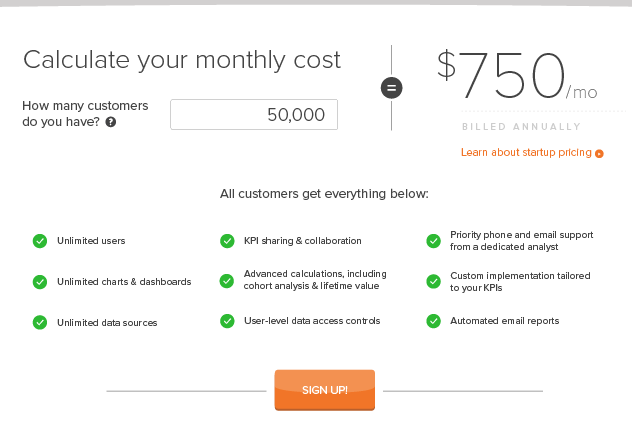Click checkmark next to Priority phone support
Image resolution: width=632 pixels, height=436 pixels.
coord(433,241)
